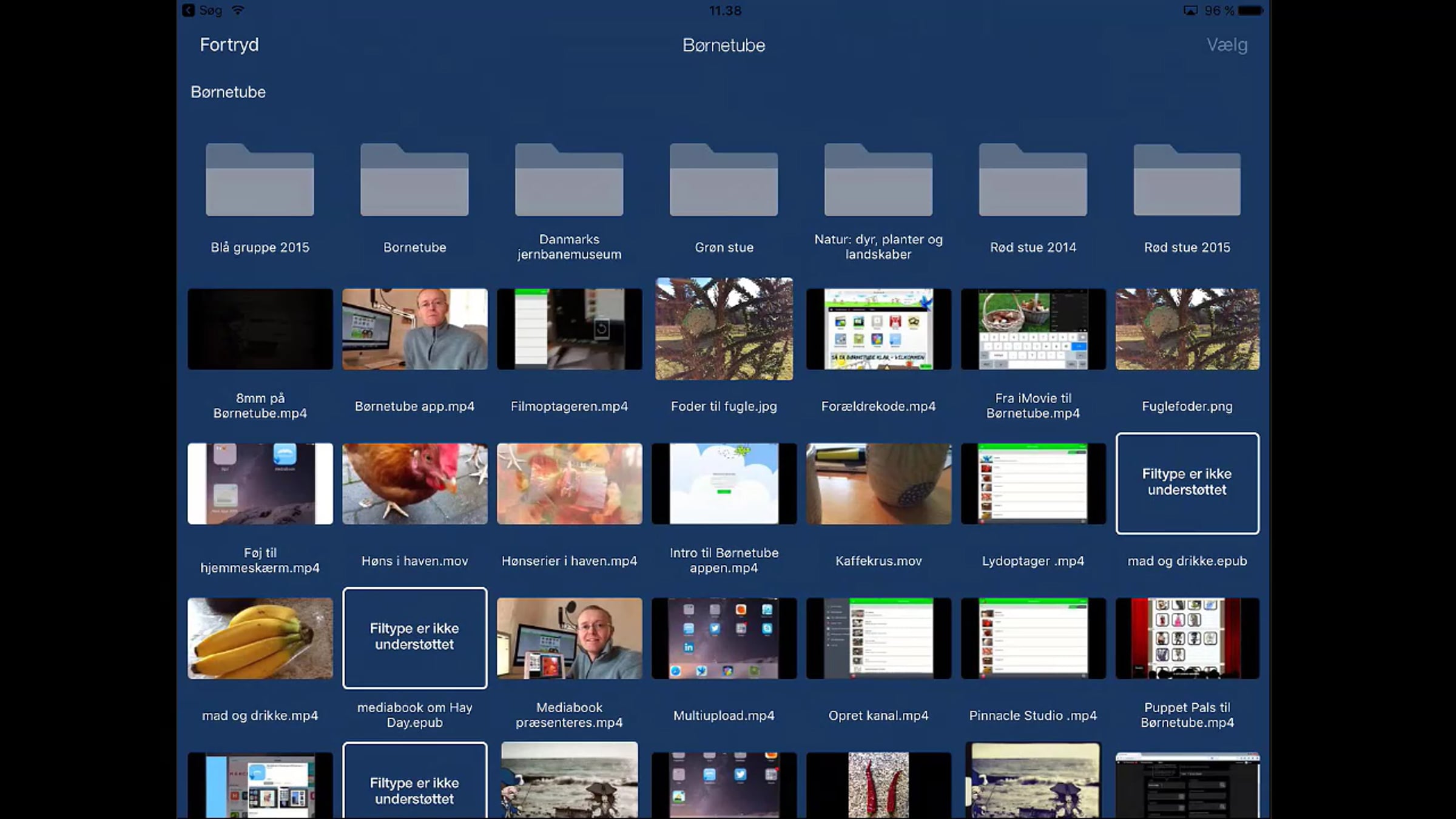Click the Kaffekrus.mov file name

point(878,561)
